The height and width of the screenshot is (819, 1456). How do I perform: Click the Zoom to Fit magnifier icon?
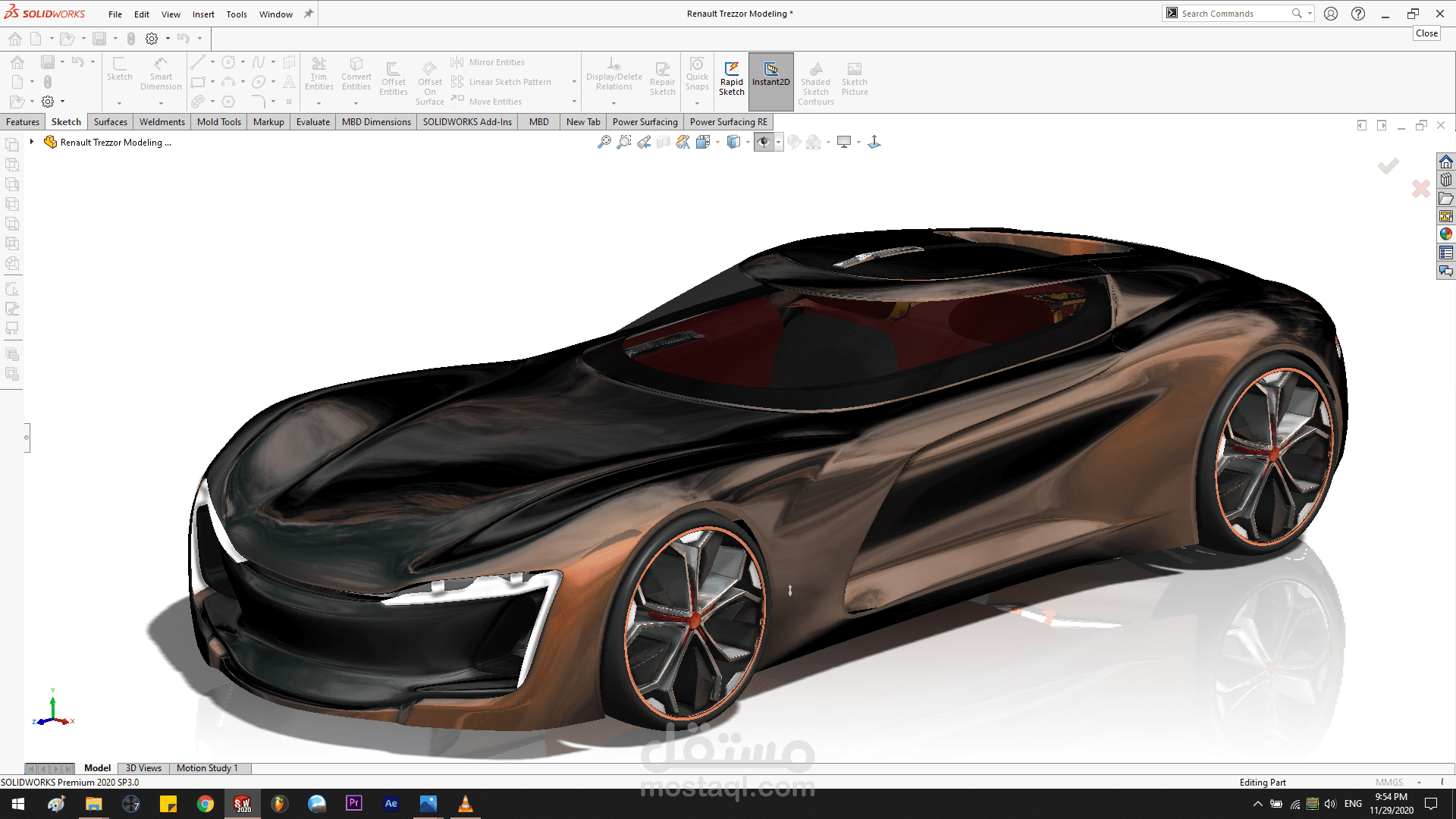(604, 142)
